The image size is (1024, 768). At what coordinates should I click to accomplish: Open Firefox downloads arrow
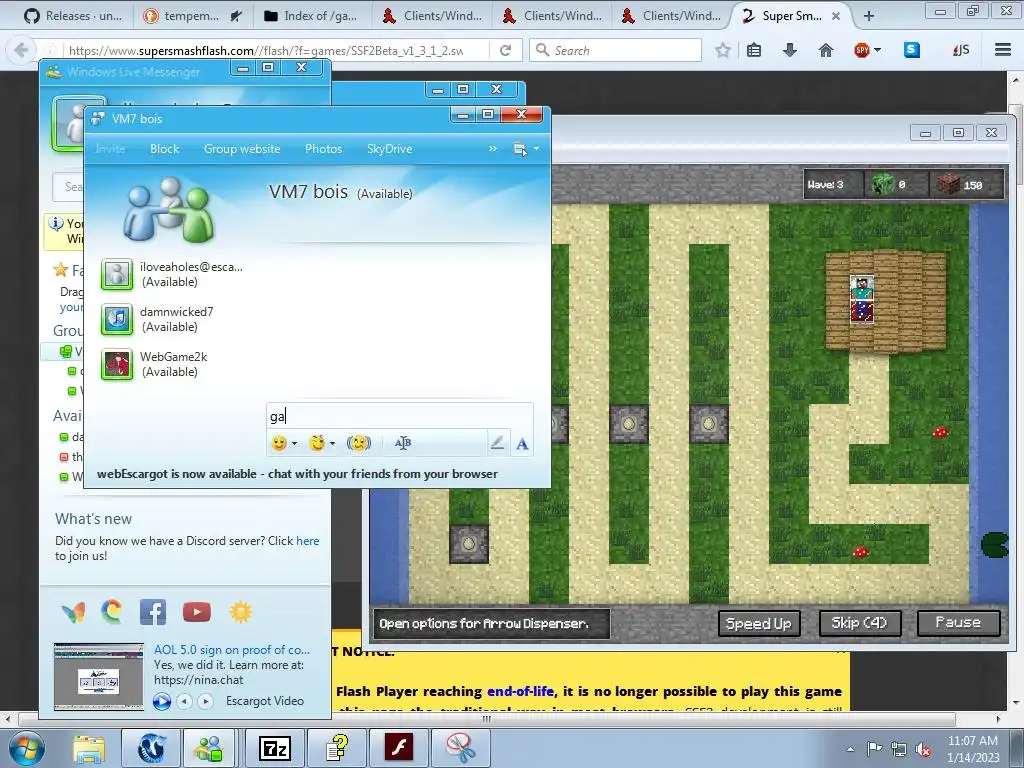tap(790, 50)
